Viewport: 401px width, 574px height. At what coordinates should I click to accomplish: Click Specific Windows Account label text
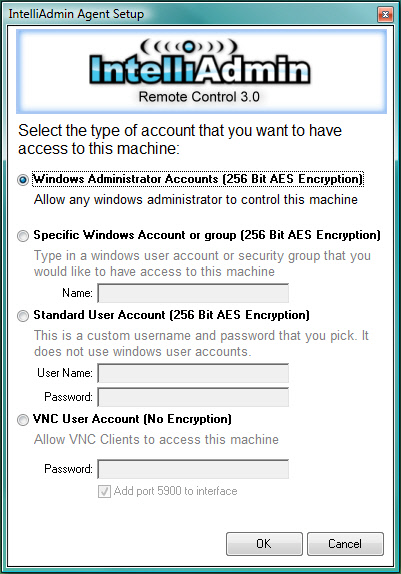[207, 235]
